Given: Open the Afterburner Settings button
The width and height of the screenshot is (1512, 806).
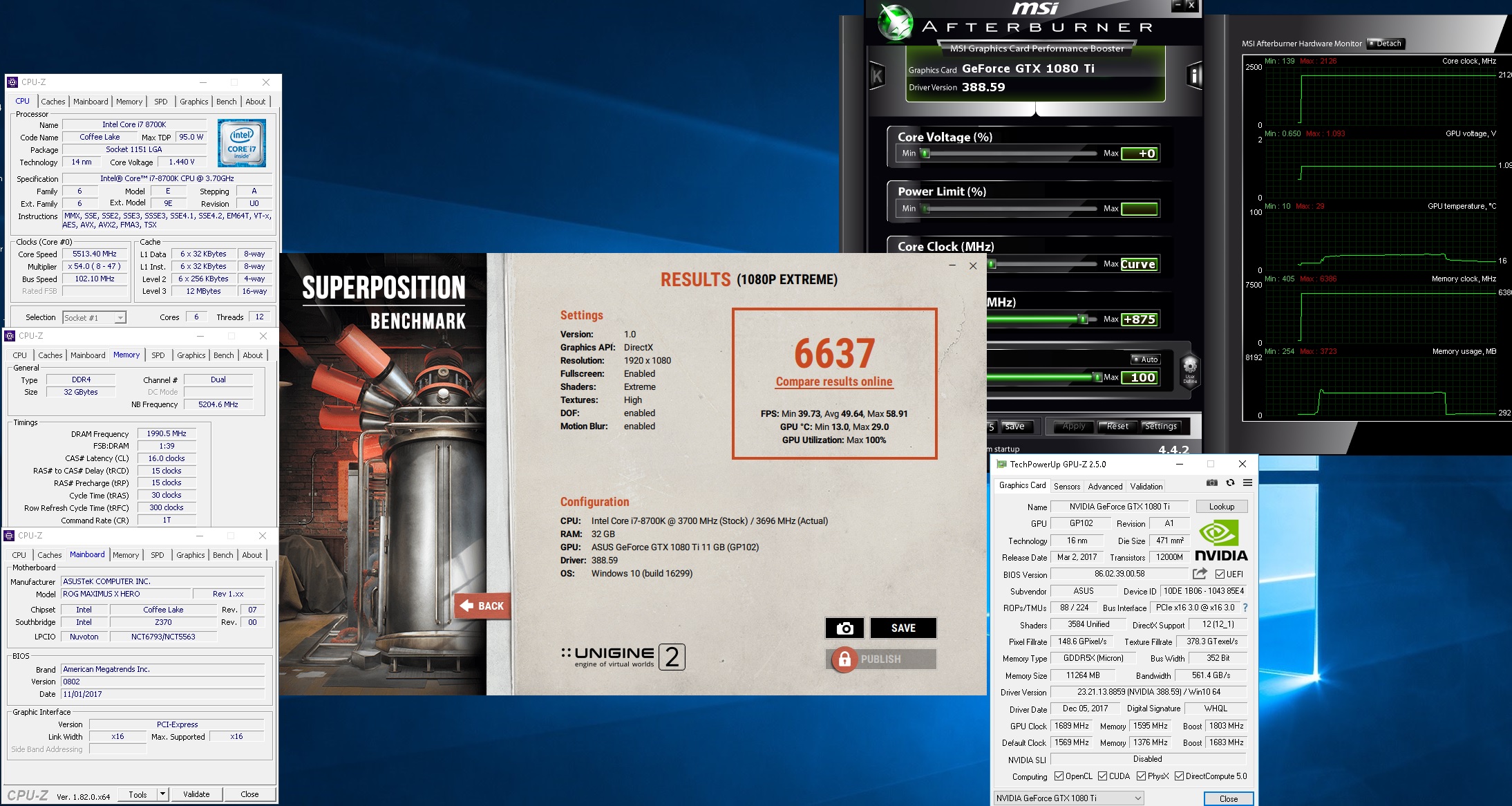Looking at the screenshot, I should (1161, 427).
